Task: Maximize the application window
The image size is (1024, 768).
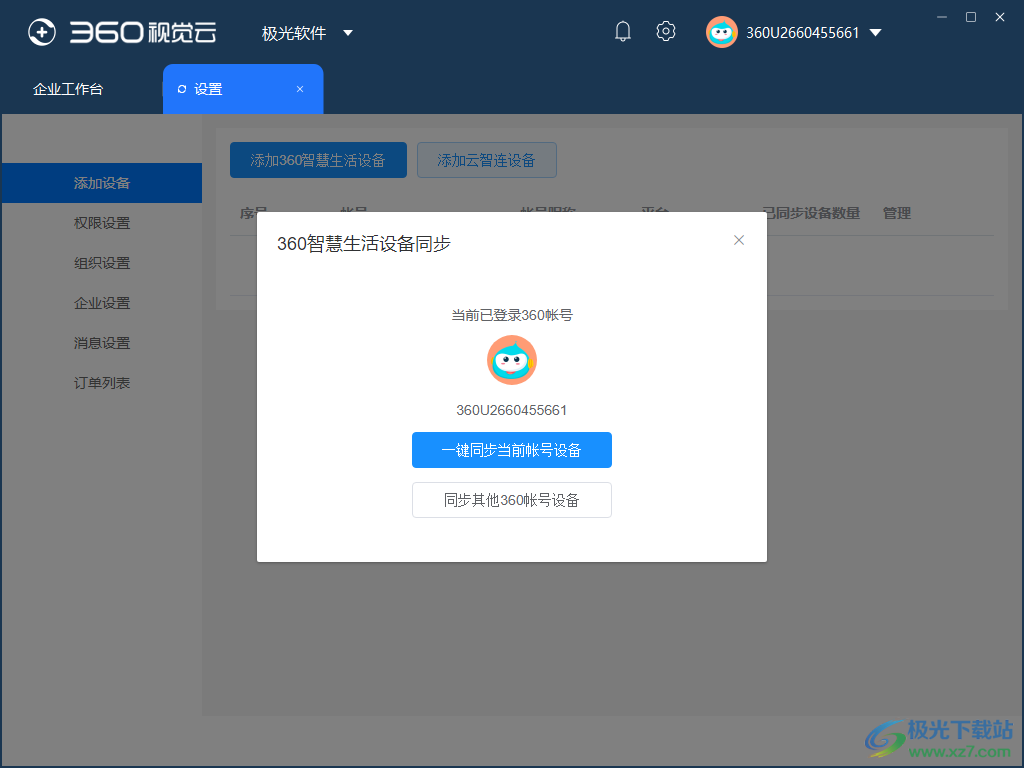Action: pyautogui.click(x=971, y=17)
